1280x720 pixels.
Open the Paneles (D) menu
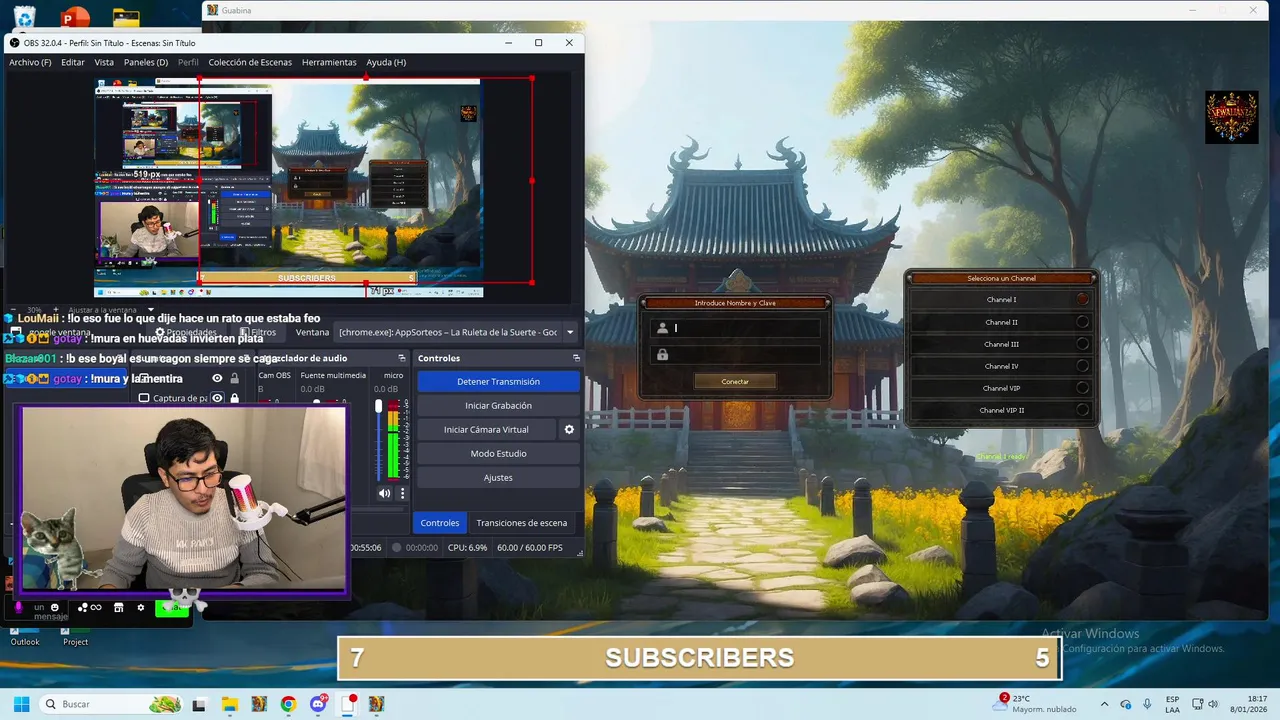[146, 62]
